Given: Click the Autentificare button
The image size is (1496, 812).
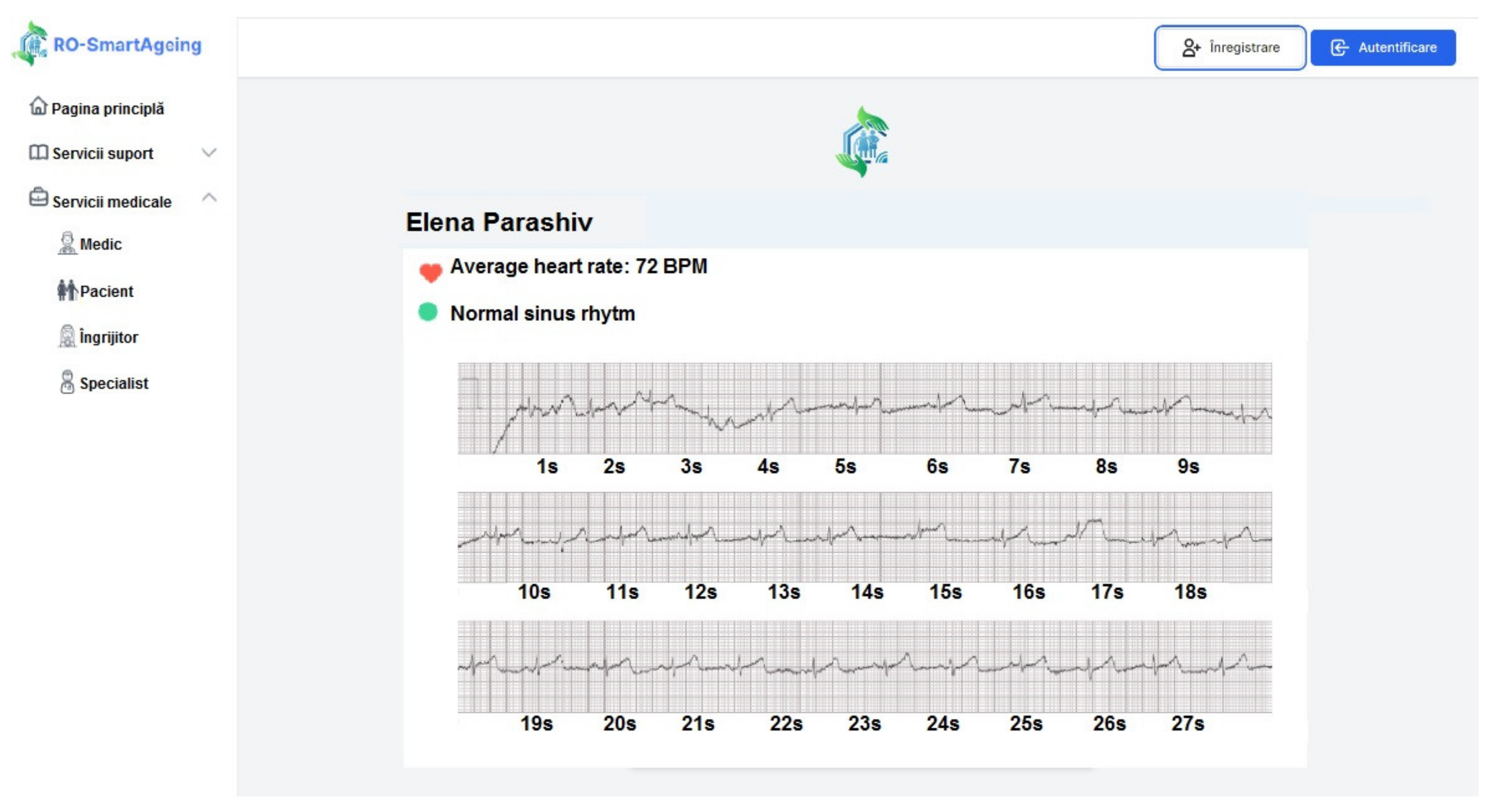Looking at the screenshot, I should (1382, 47).
